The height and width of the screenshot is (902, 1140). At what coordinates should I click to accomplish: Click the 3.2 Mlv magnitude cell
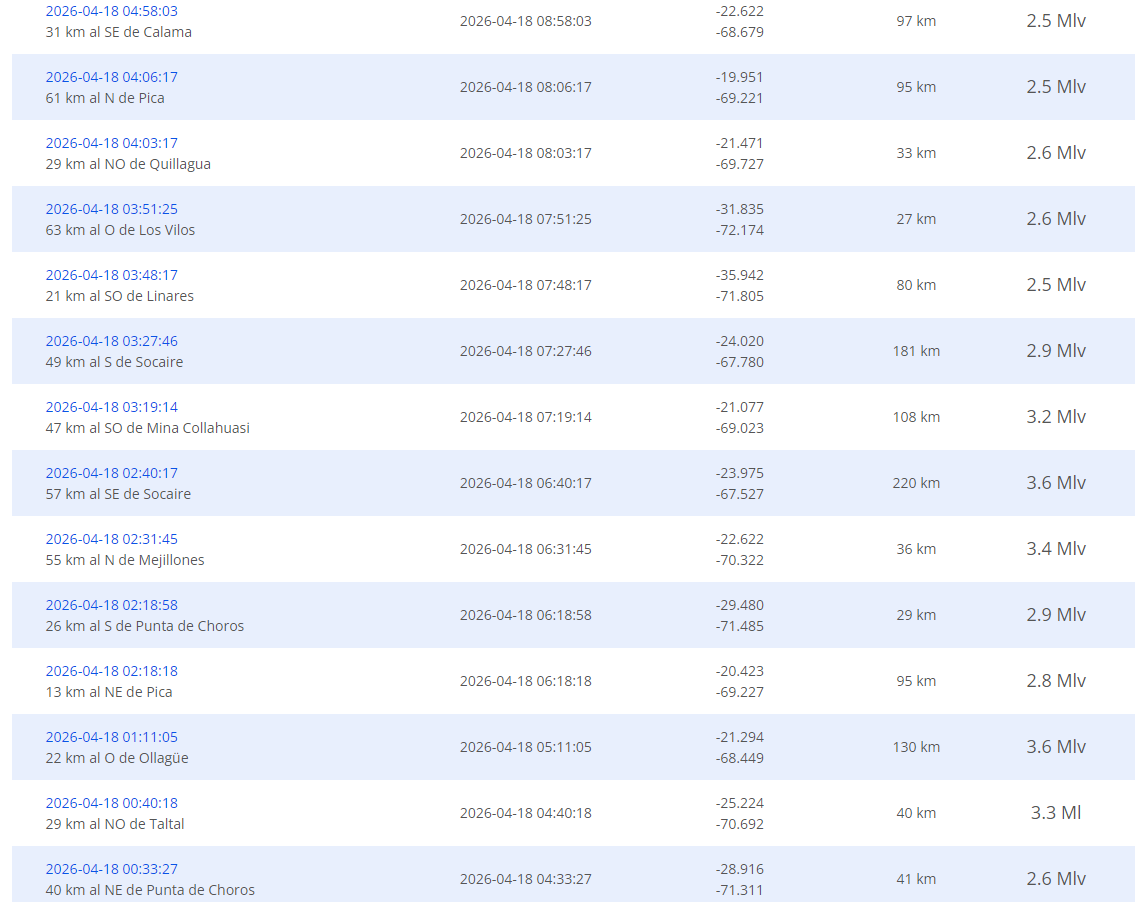click(x=1055, y=417)
